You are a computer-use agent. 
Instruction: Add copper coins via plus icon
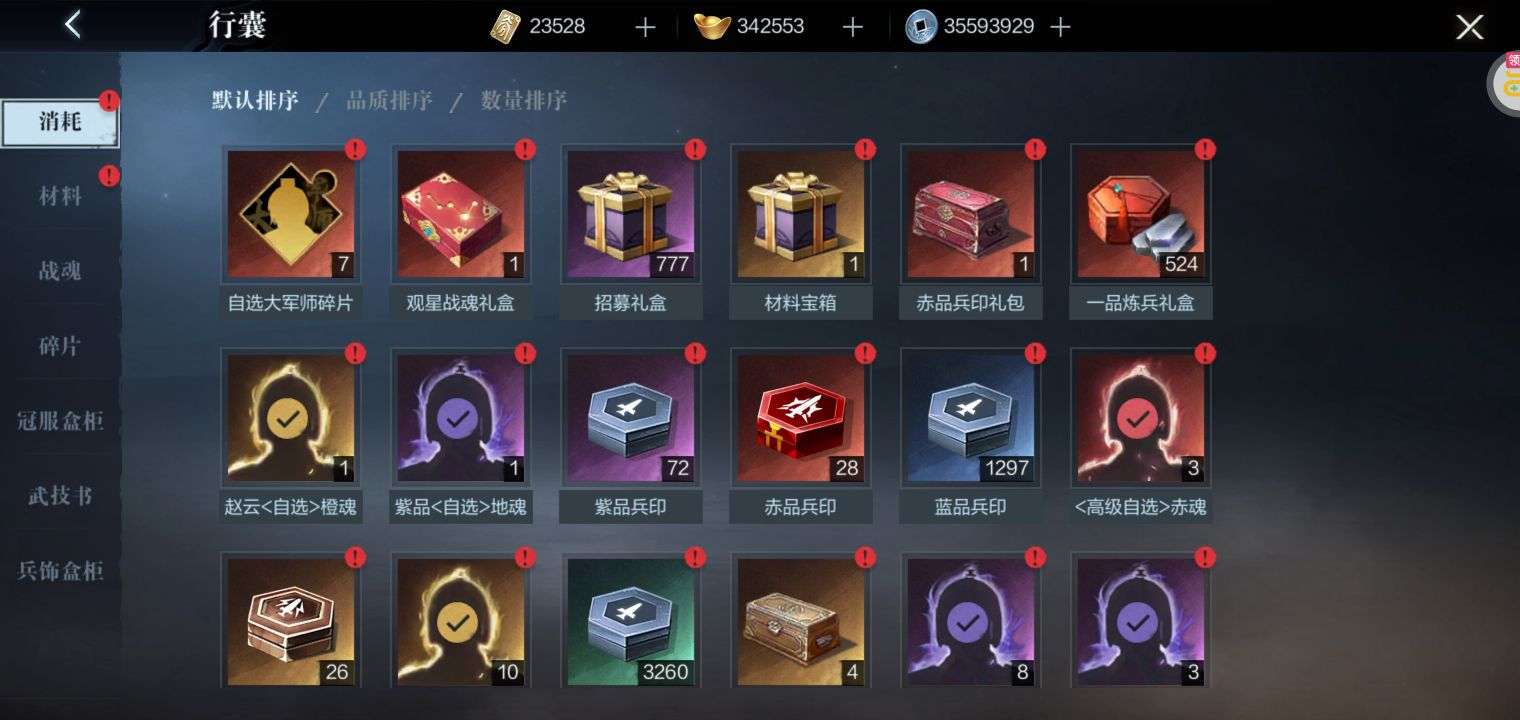pyautogui.click(x=1060, y=27)
